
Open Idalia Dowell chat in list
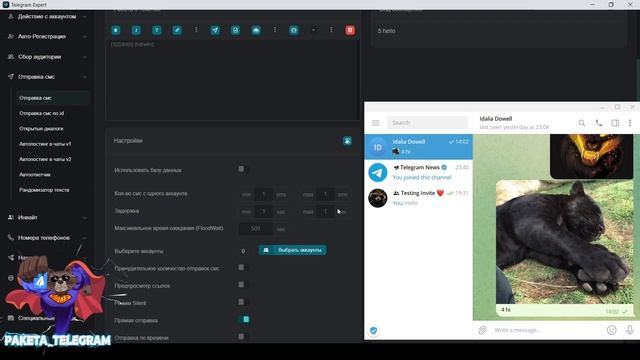pos(418,147)
